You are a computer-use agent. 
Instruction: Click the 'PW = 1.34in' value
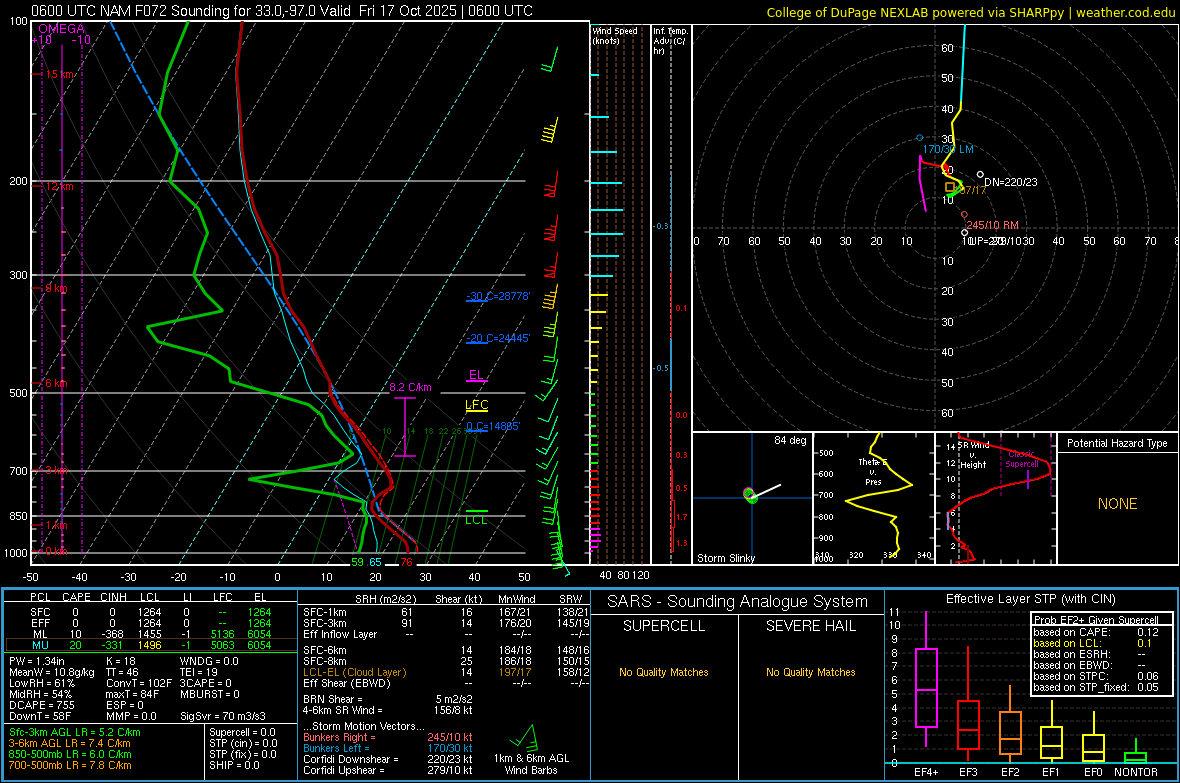tap(37, 661)
